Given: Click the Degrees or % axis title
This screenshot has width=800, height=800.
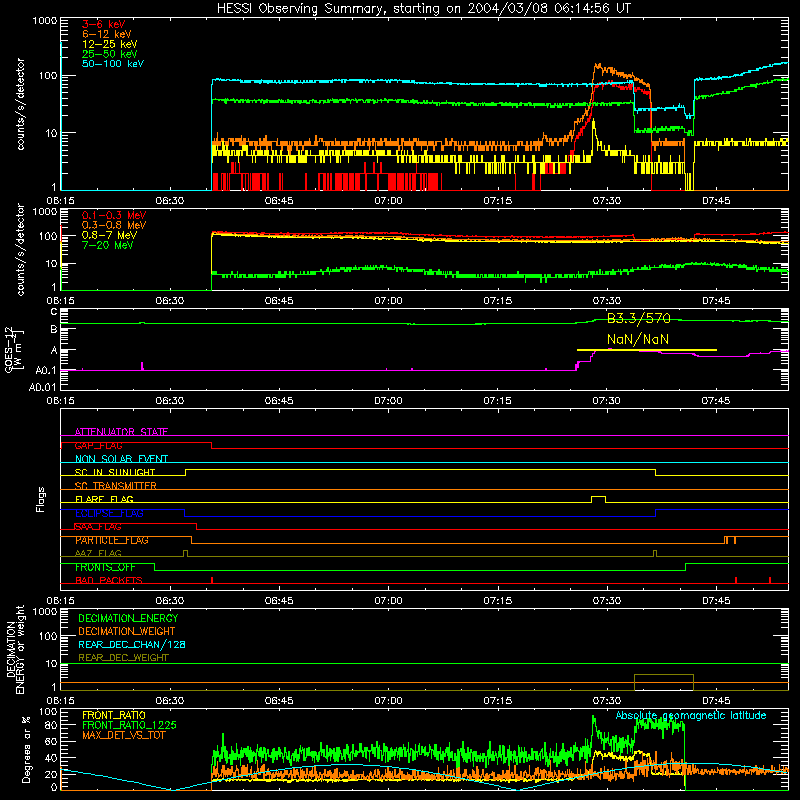Looking at the screenshot, I should coord(26,750).
